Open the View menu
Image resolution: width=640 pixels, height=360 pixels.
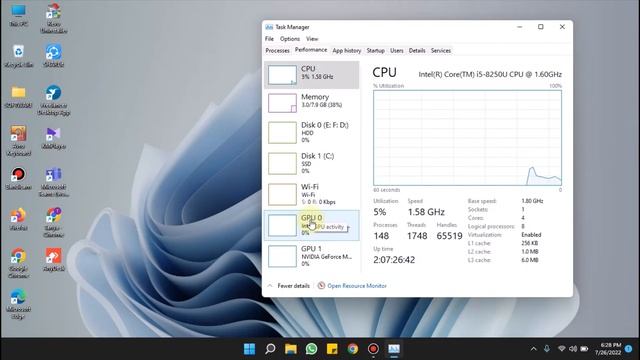pyautogui.click(x=312, y=39)
